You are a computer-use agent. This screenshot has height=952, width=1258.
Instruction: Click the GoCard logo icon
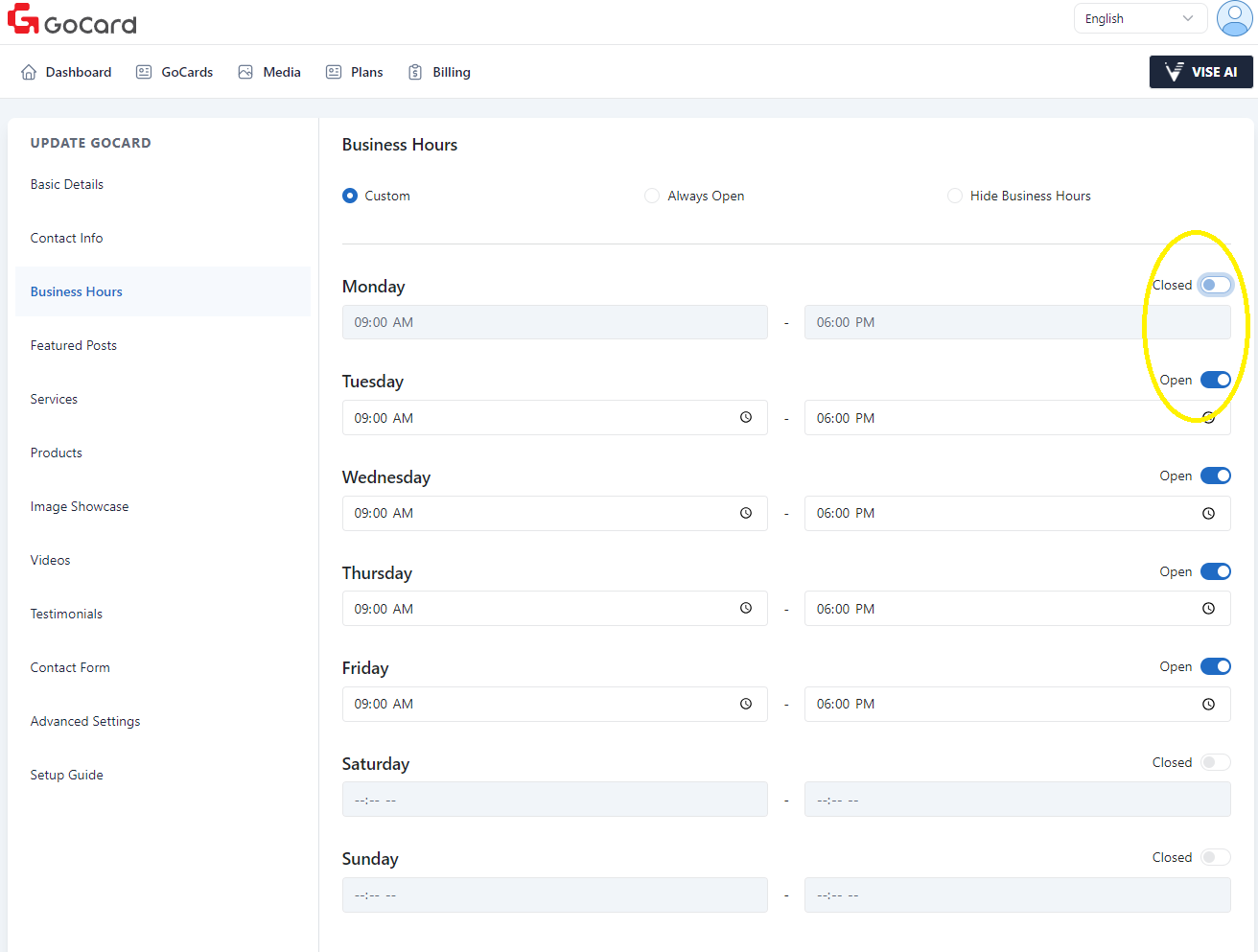tap(23, 19)
